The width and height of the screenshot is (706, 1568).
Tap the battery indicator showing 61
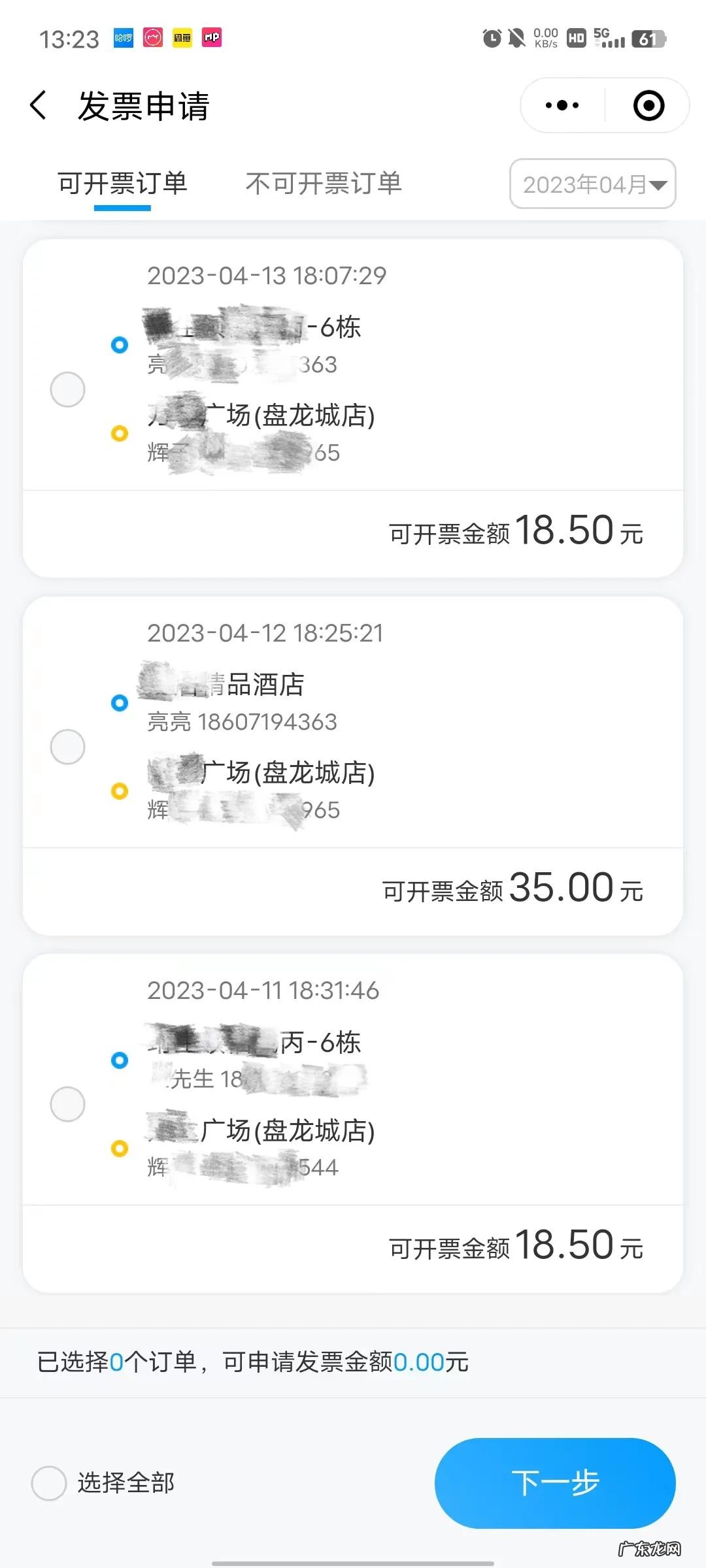[x=648, y=39]
